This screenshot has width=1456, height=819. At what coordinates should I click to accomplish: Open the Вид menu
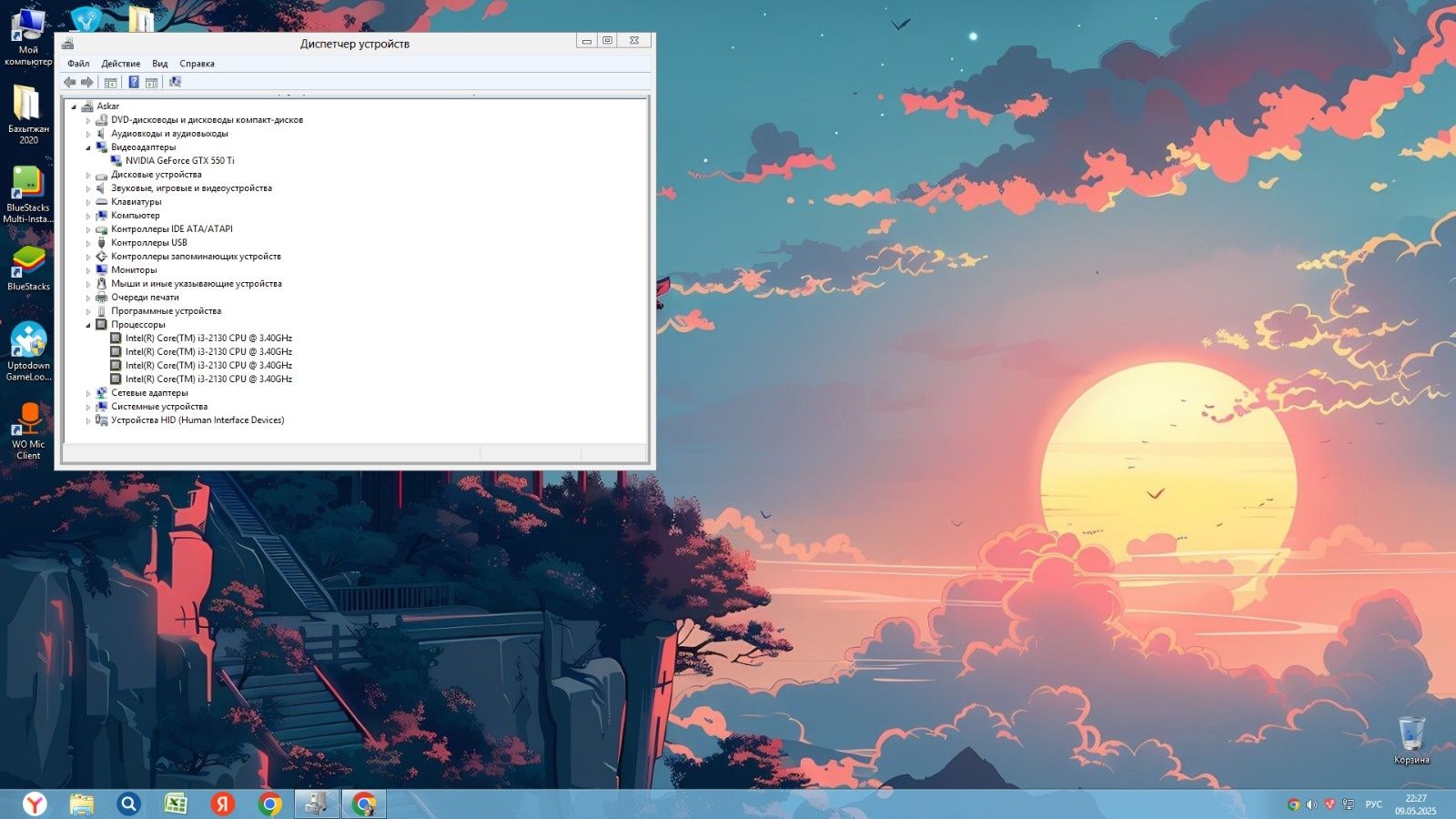[x=160, y=64]
